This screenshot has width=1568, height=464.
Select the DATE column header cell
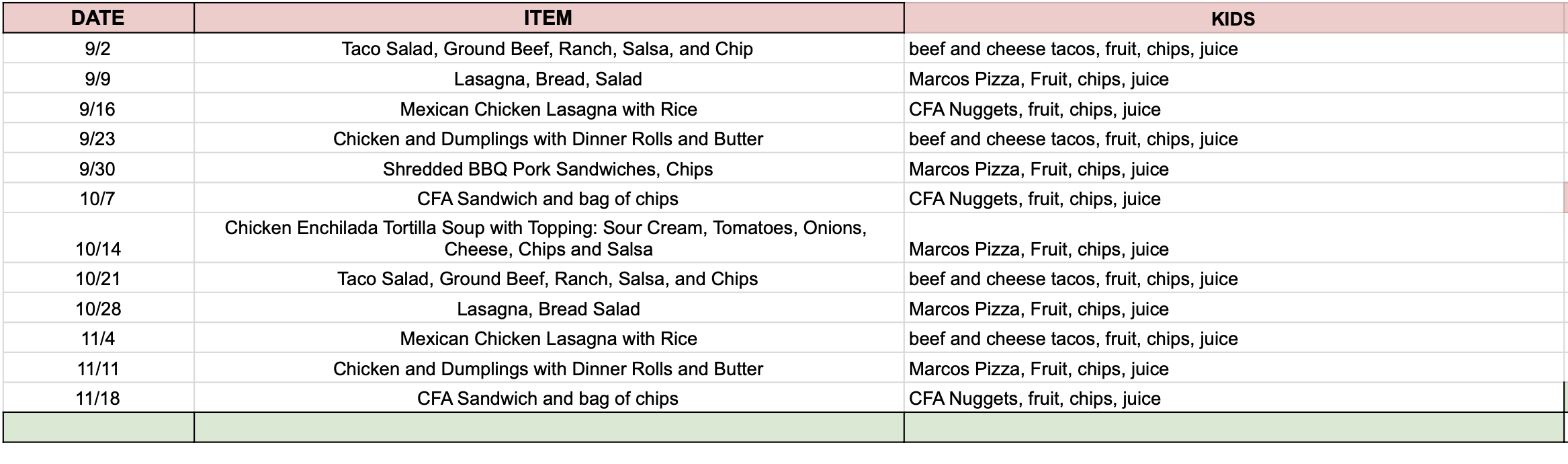[98, 18]
